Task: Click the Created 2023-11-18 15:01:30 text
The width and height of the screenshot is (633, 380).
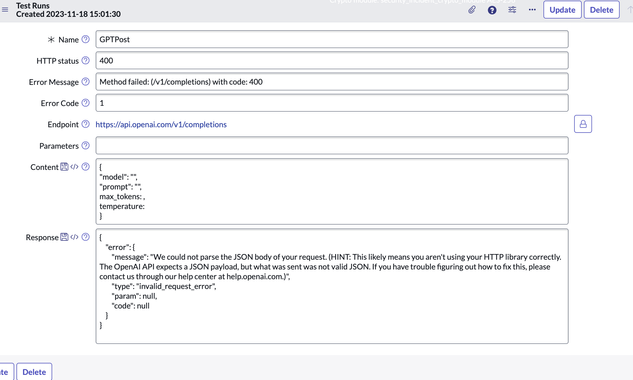Action: coord(68,14)
